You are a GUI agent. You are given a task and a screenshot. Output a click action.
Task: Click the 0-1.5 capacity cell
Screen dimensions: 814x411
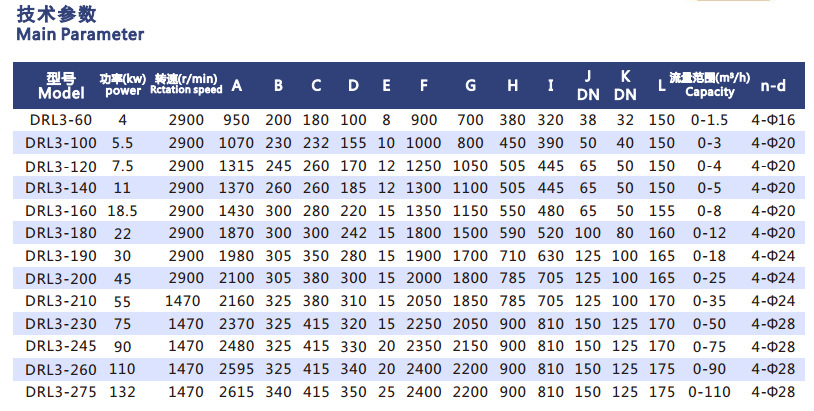[709, 120]
